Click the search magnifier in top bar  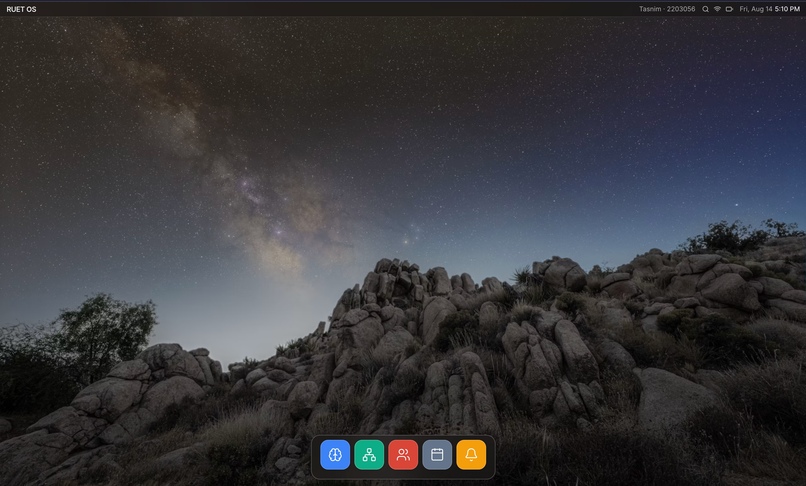pos(705,9)
